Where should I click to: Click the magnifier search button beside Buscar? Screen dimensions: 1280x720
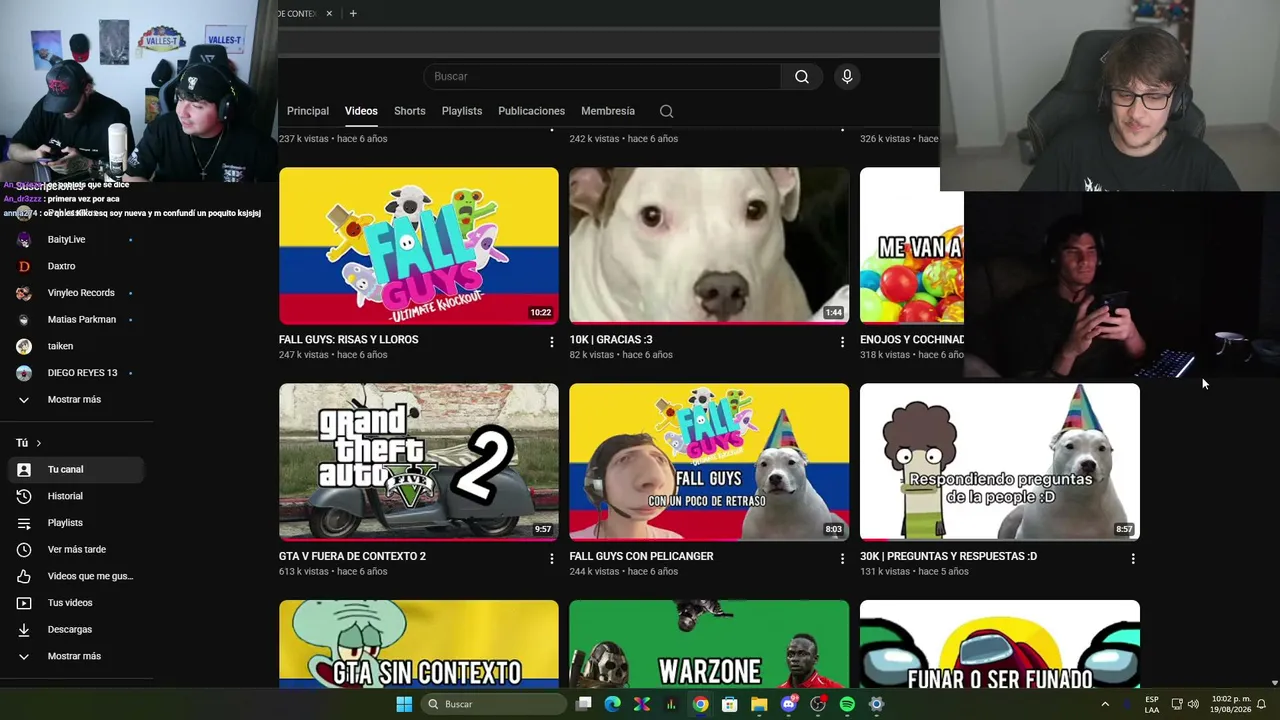(802, 76)
